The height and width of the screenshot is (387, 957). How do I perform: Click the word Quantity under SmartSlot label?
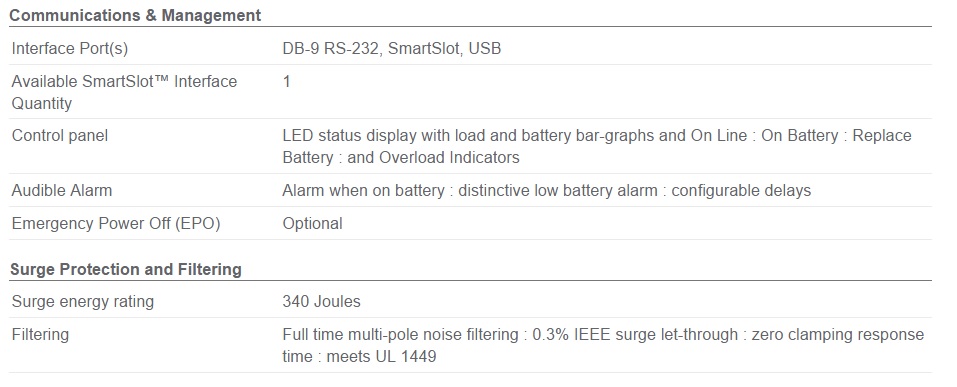[x=42, y=104]
